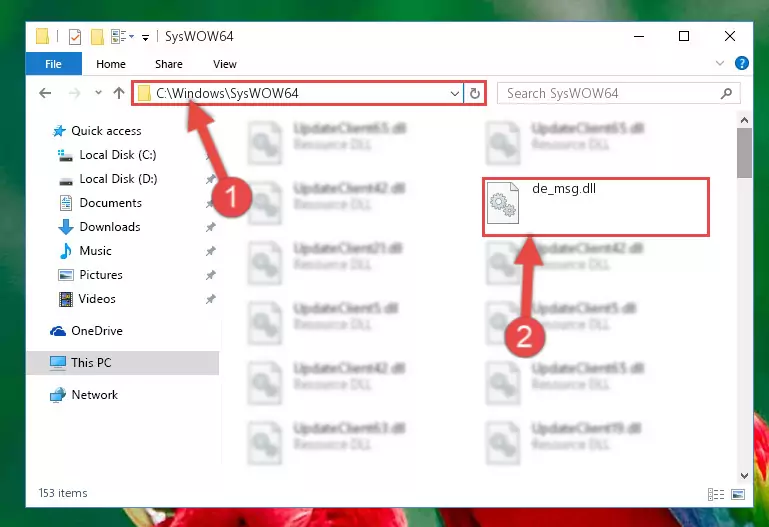The width and height of the screenshot is (769, 527).
Task: Maximize the SysWOW64 window
Action: [684, 36]
